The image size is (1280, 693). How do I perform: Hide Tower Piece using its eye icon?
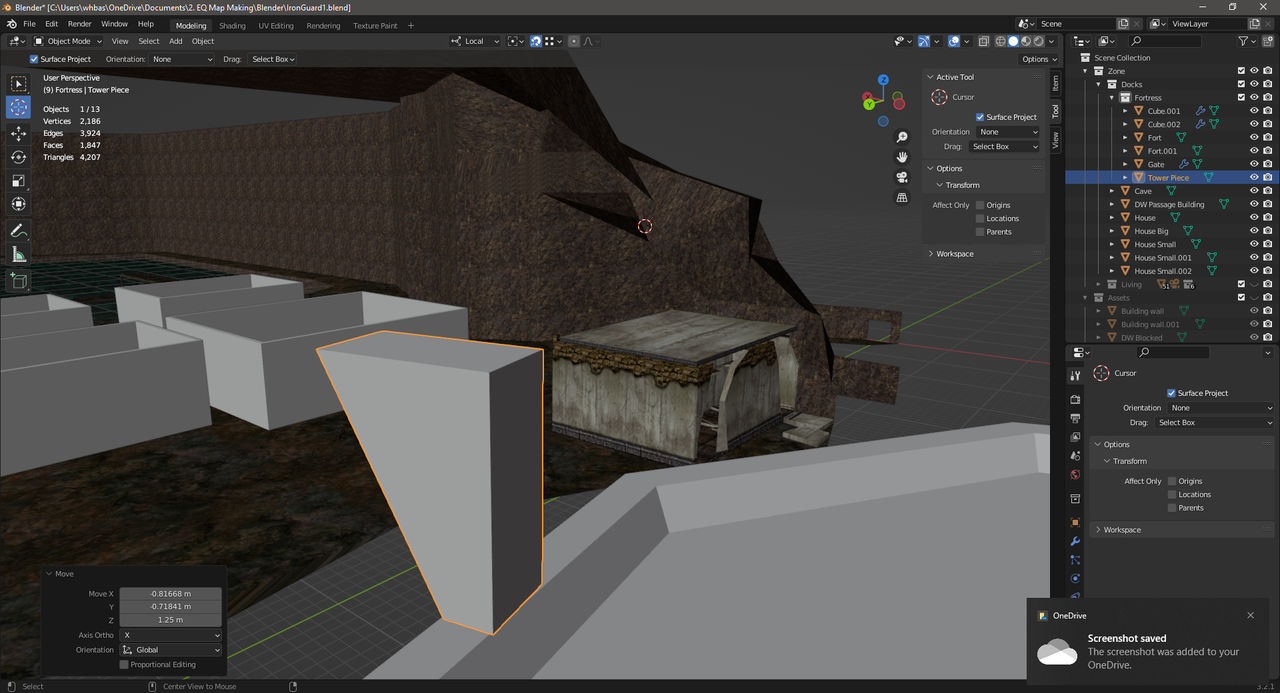(1254, 178)
